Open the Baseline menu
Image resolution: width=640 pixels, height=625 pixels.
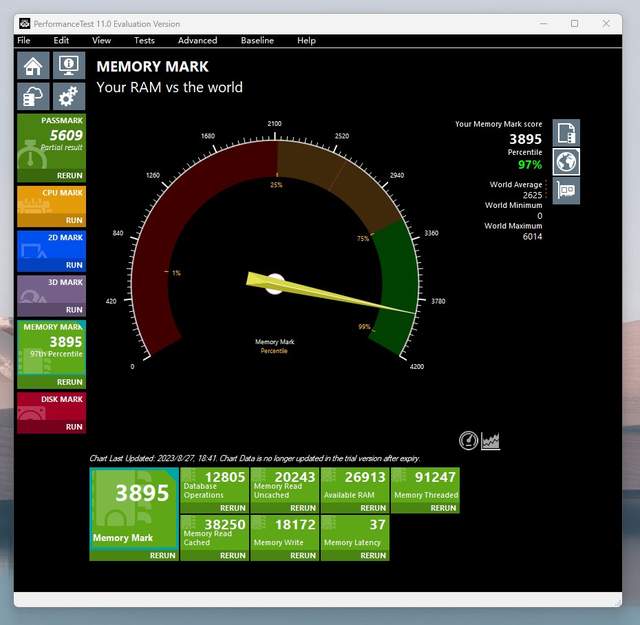click(257, 40)
